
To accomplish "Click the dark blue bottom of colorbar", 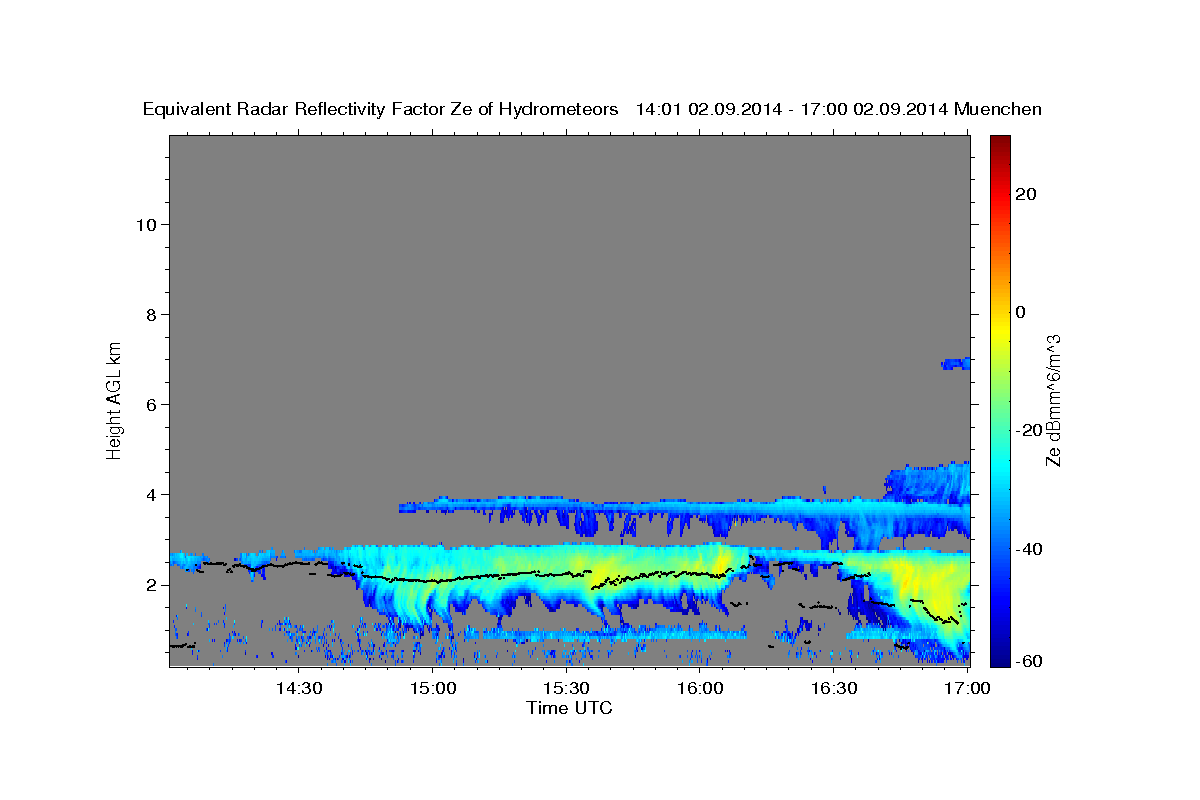I will tap(999, 655).
